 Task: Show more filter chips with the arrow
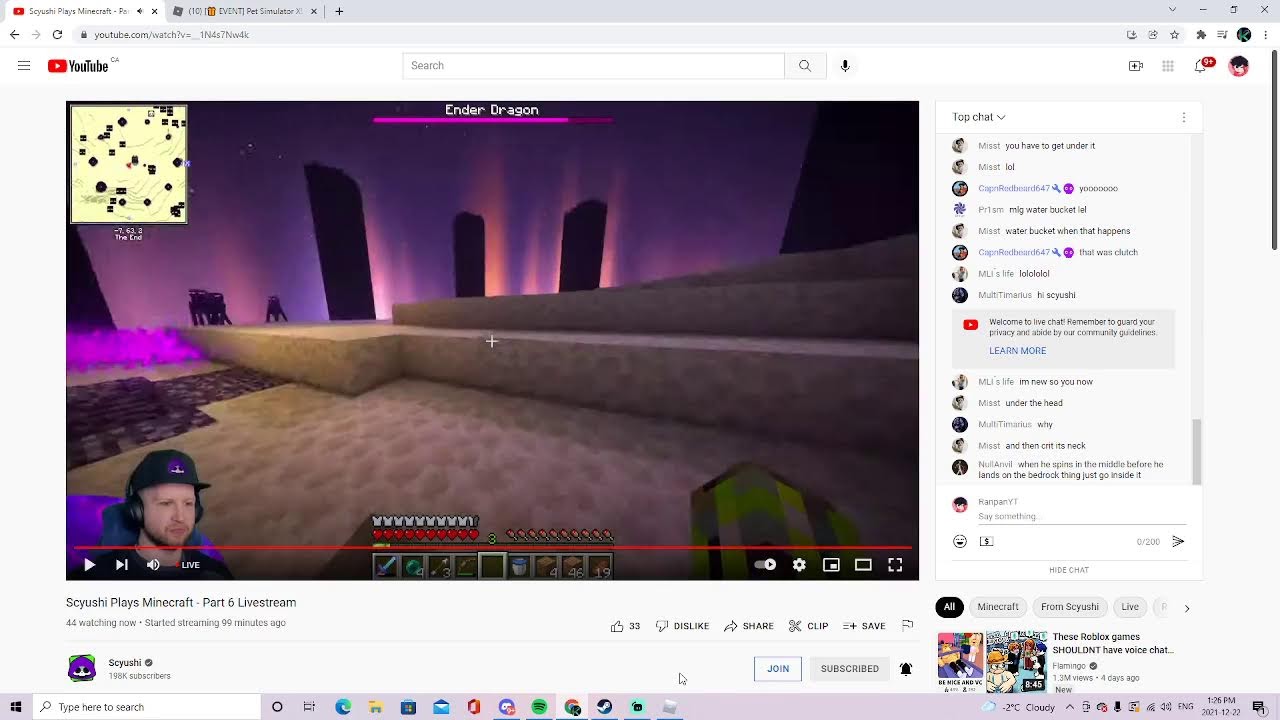click(1187, 608)
